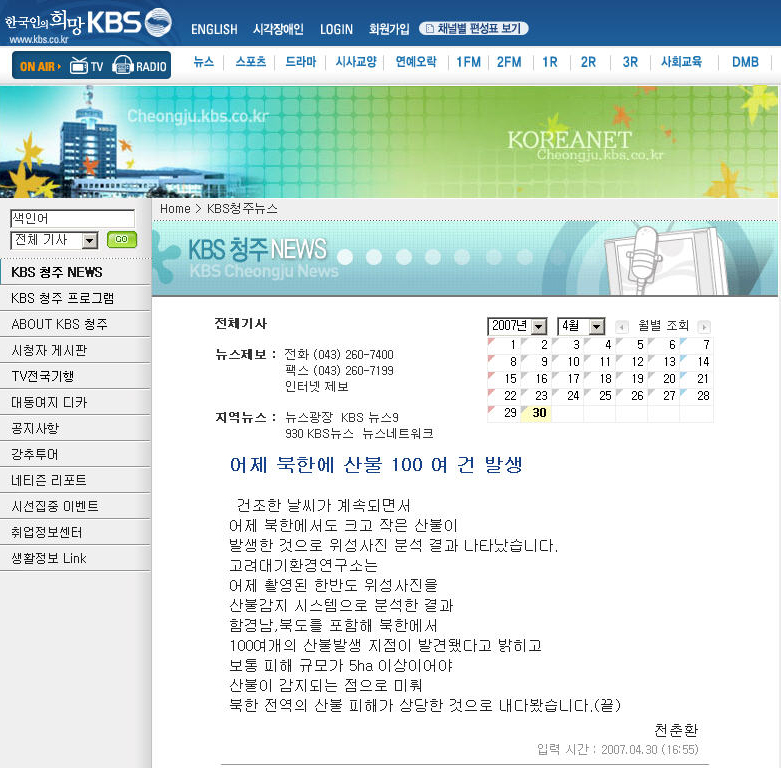Open 강추투어 sidebar item
This screenshot has width=781, height=768.
(75, 454)
